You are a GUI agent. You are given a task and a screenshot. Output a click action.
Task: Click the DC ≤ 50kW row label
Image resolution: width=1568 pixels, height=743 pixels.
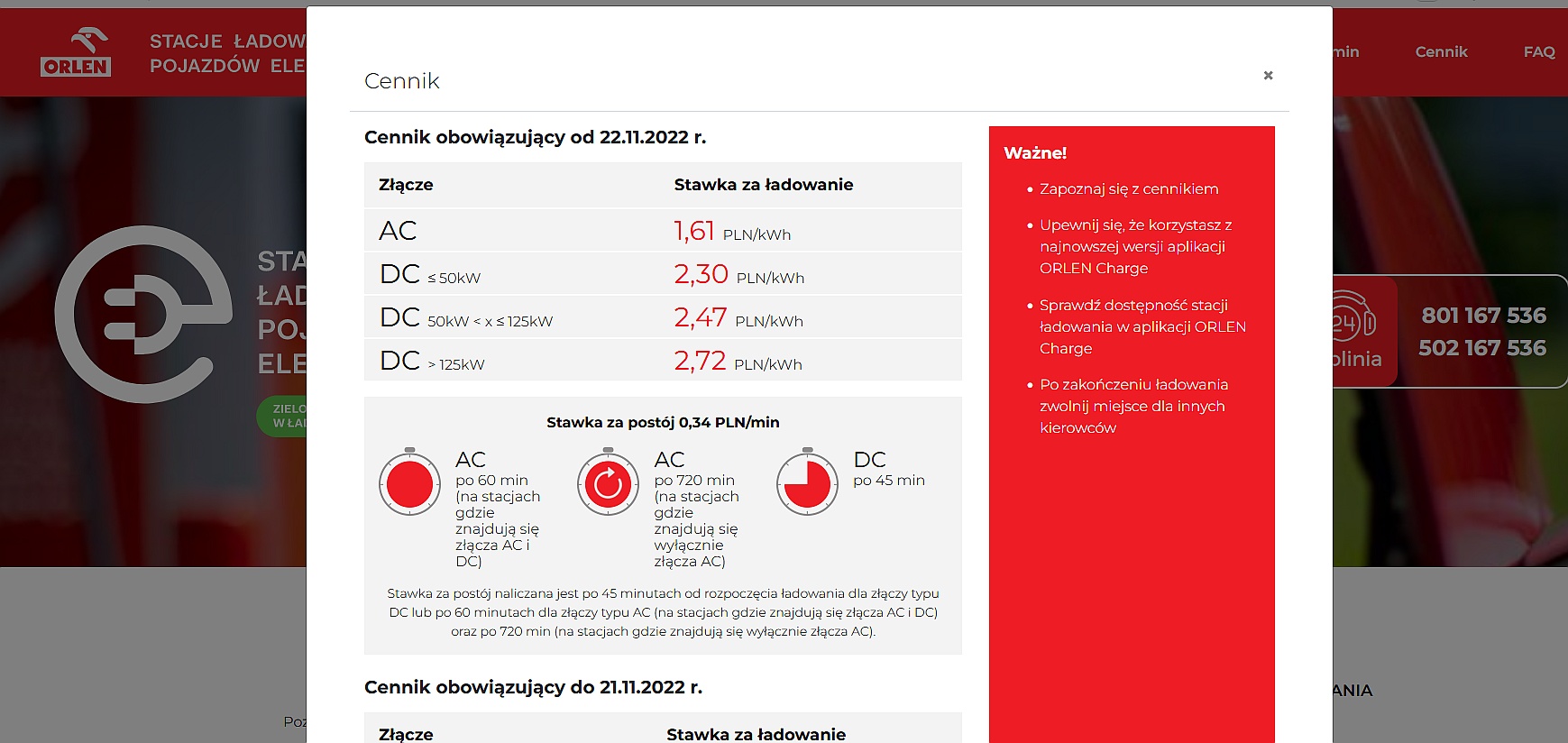pyautogui.click(x=430, y=274)
